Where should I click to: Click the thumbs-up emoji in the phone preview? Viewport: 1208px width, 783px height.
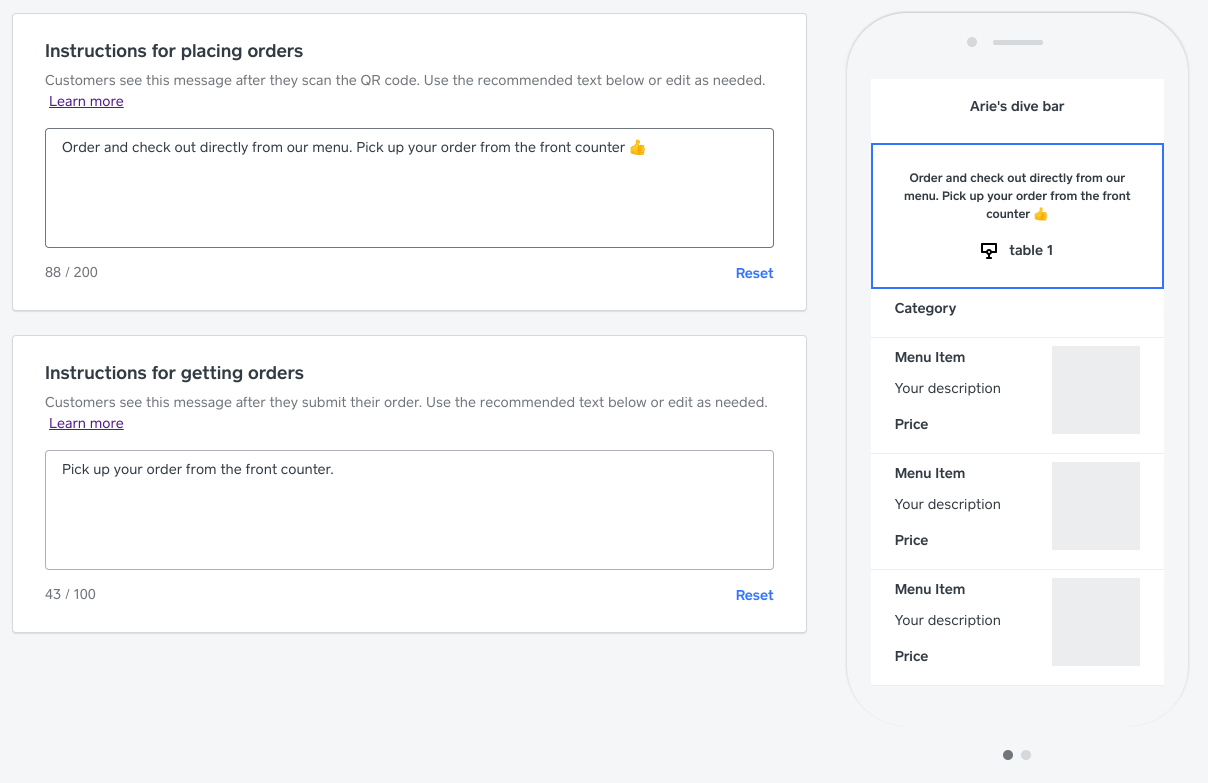(x=1041, y=214)
